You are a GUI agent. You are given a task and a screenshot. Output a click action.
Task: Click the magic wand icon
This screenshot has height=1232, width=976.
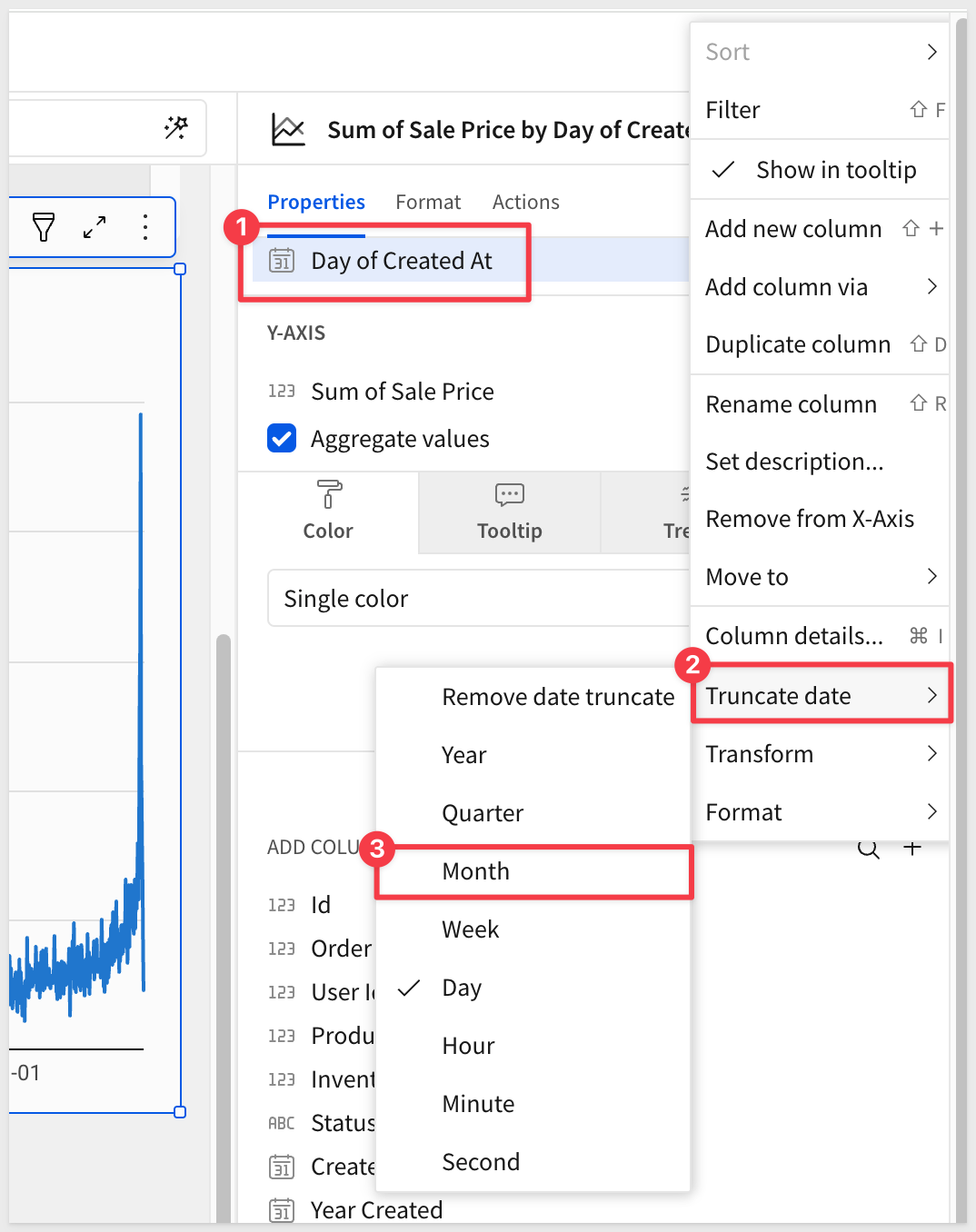[176, 128]
